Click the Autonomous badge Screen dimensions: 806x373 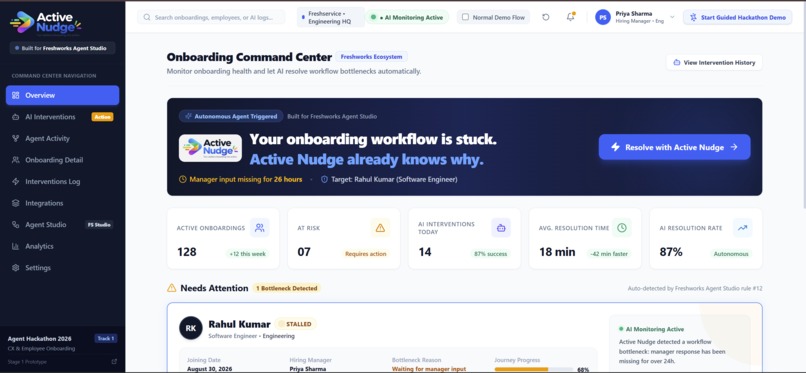coord(731,254)
